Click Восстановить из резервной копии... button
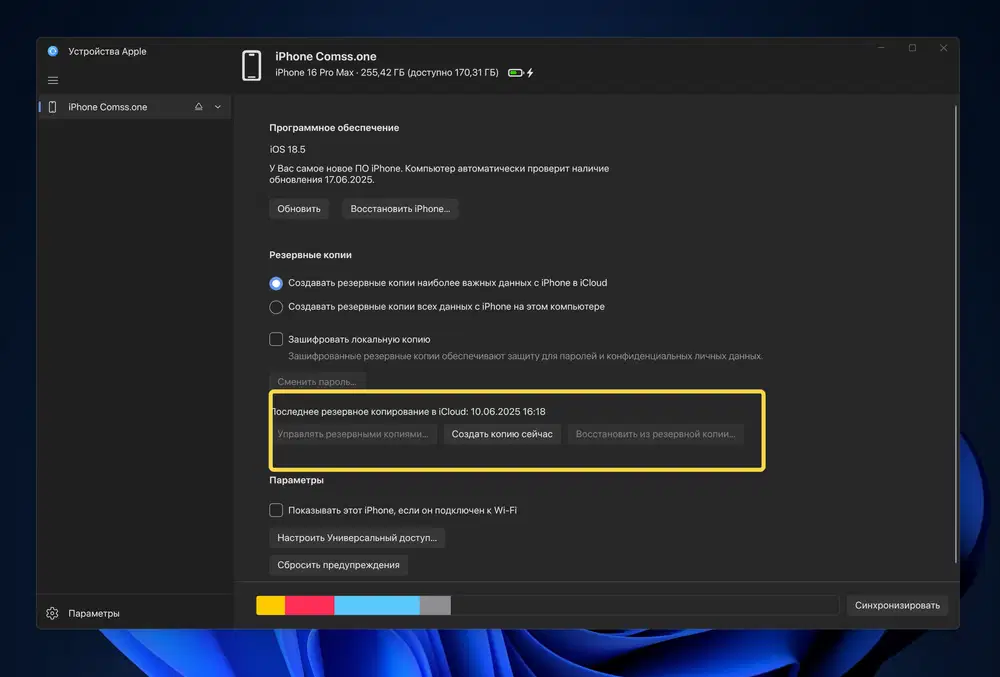1000x677 pixels. point(655,434)
